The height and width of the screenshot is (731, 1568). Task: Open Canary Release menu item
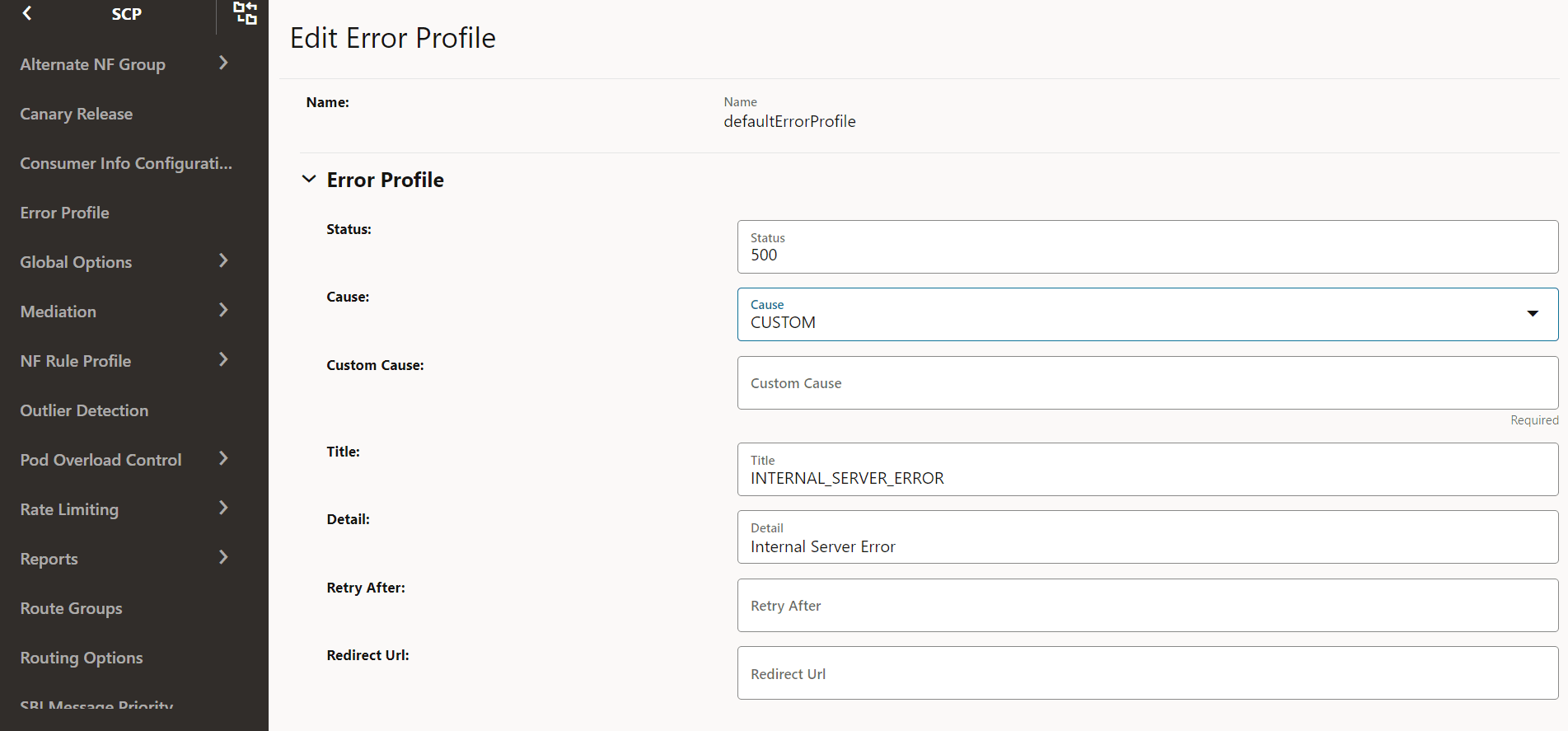click(77, 114)
